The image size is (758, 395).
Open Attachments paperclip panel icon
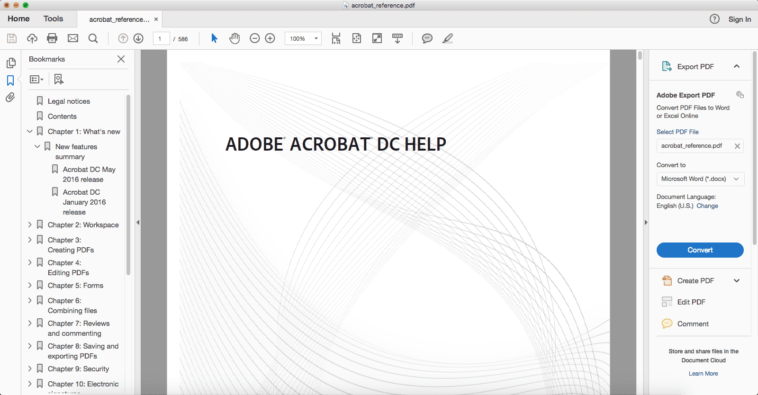tap(11, 98)
